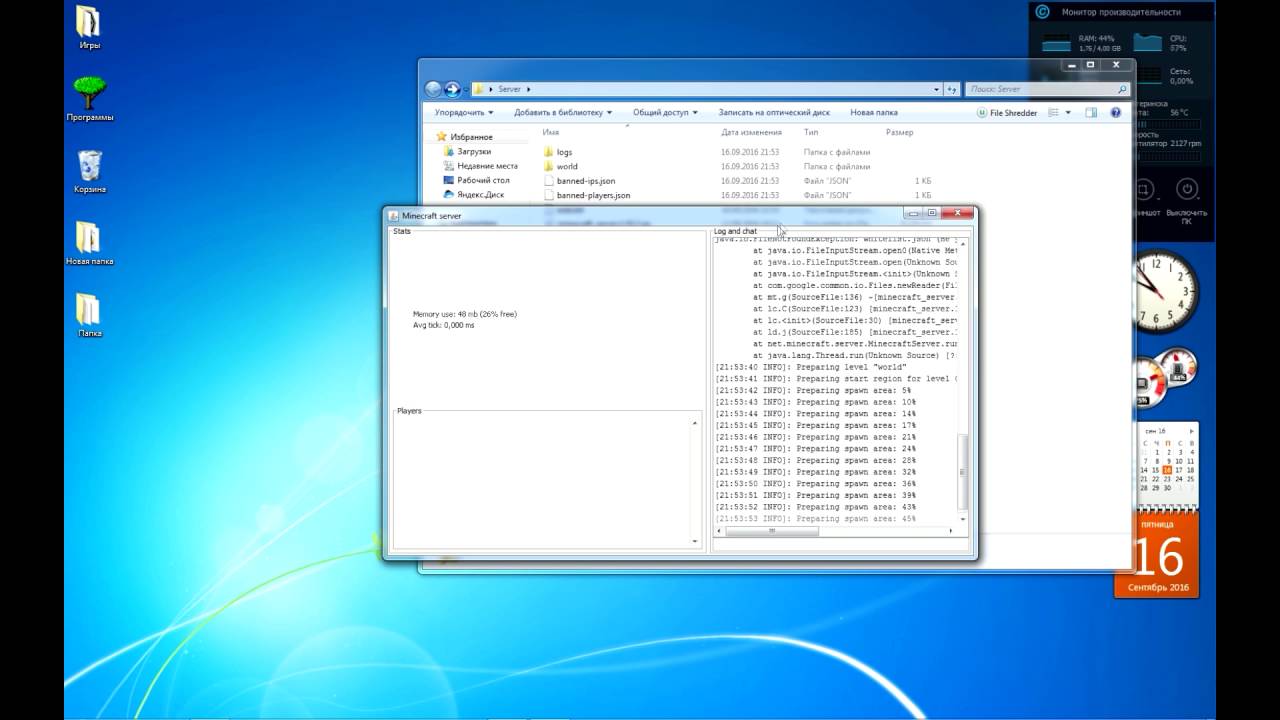Click the search magnifier icon in explorer
The height and width of the screenshot is (720, 1280).
click(x=1122, y=89)
